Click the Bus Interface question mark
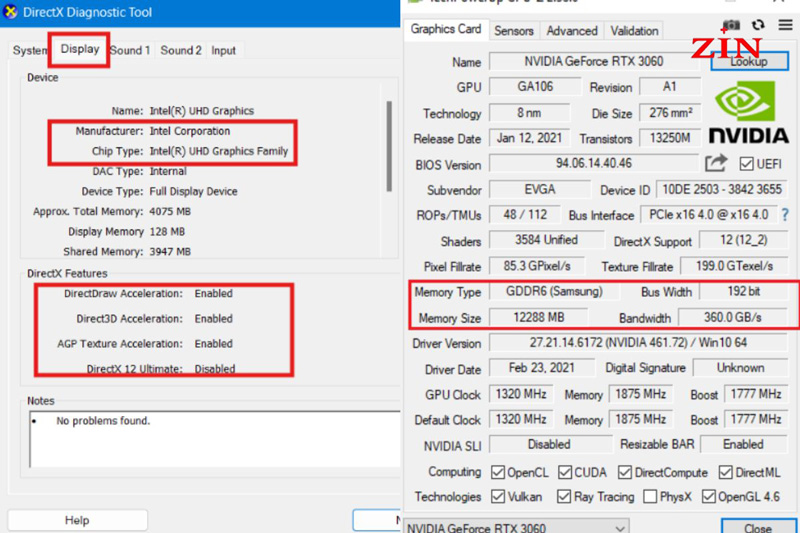The width and height of the screenshot is (800, 533). (x=785, y=215)
